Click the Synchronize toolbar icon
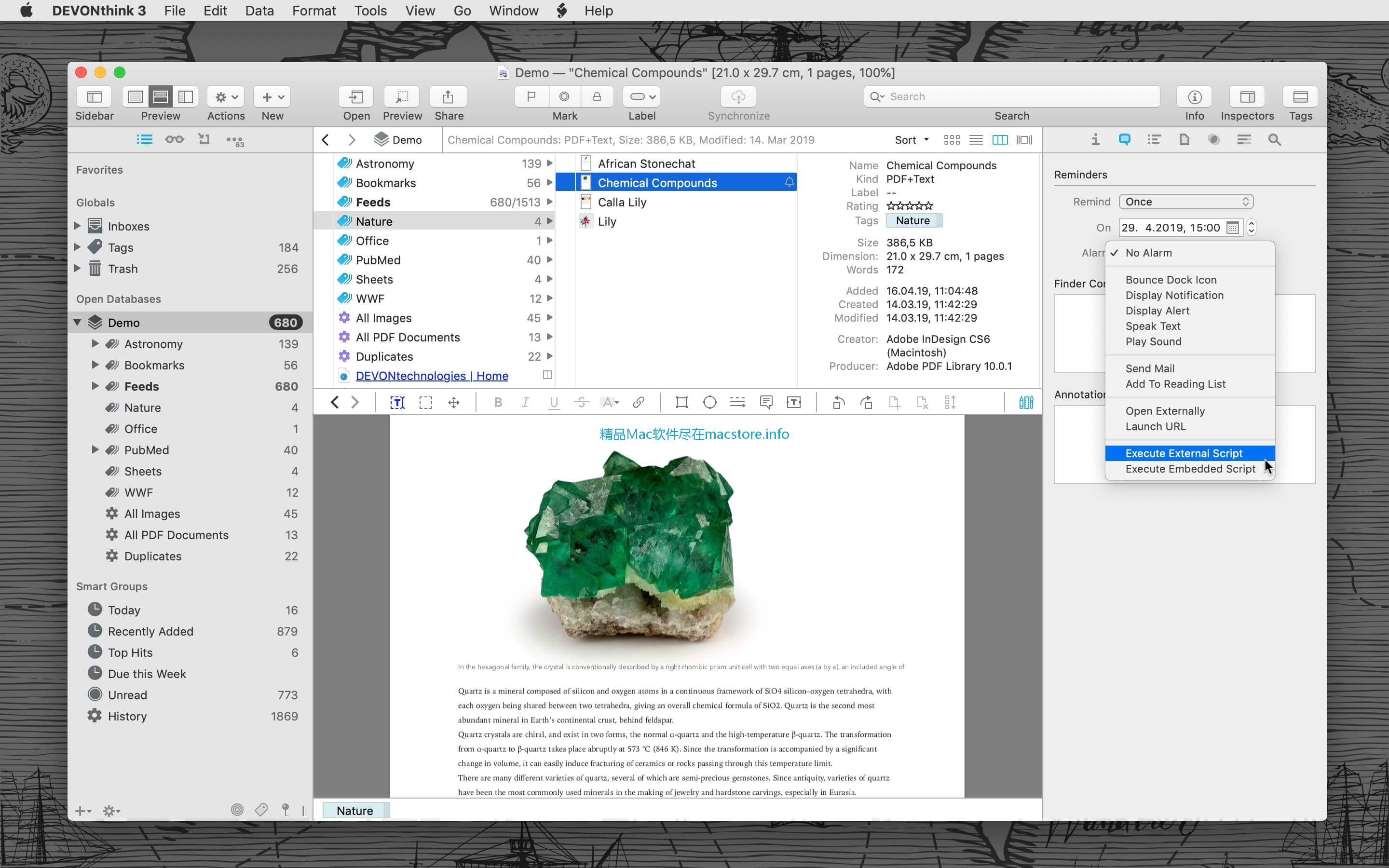This screenshot has width=1389, height=868. pyautogui.click(x=739, y=96)
